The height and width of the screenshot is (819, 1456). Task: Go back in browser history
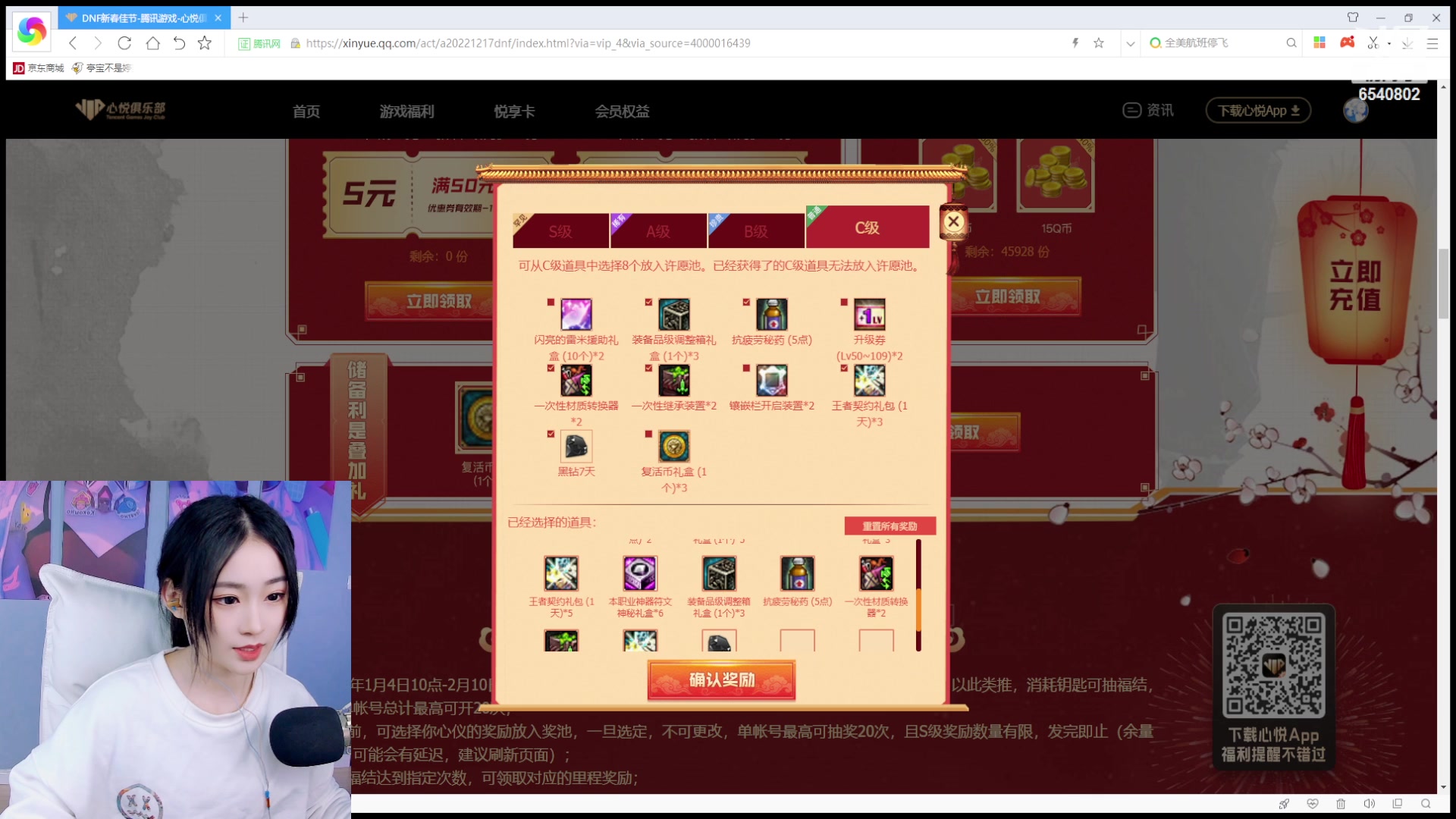click(73, 43)
